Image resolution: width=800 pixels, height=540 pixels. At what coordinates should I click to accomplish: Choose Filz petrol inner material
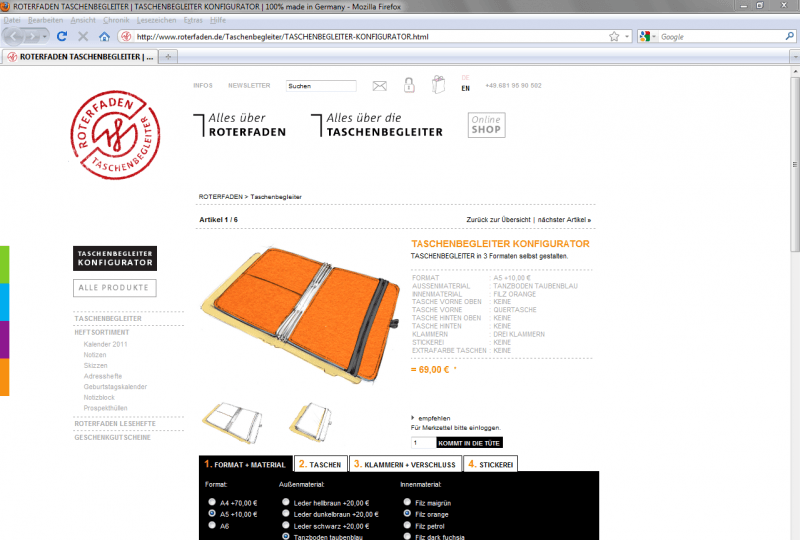pyautogui.click(x=407, y=525)
